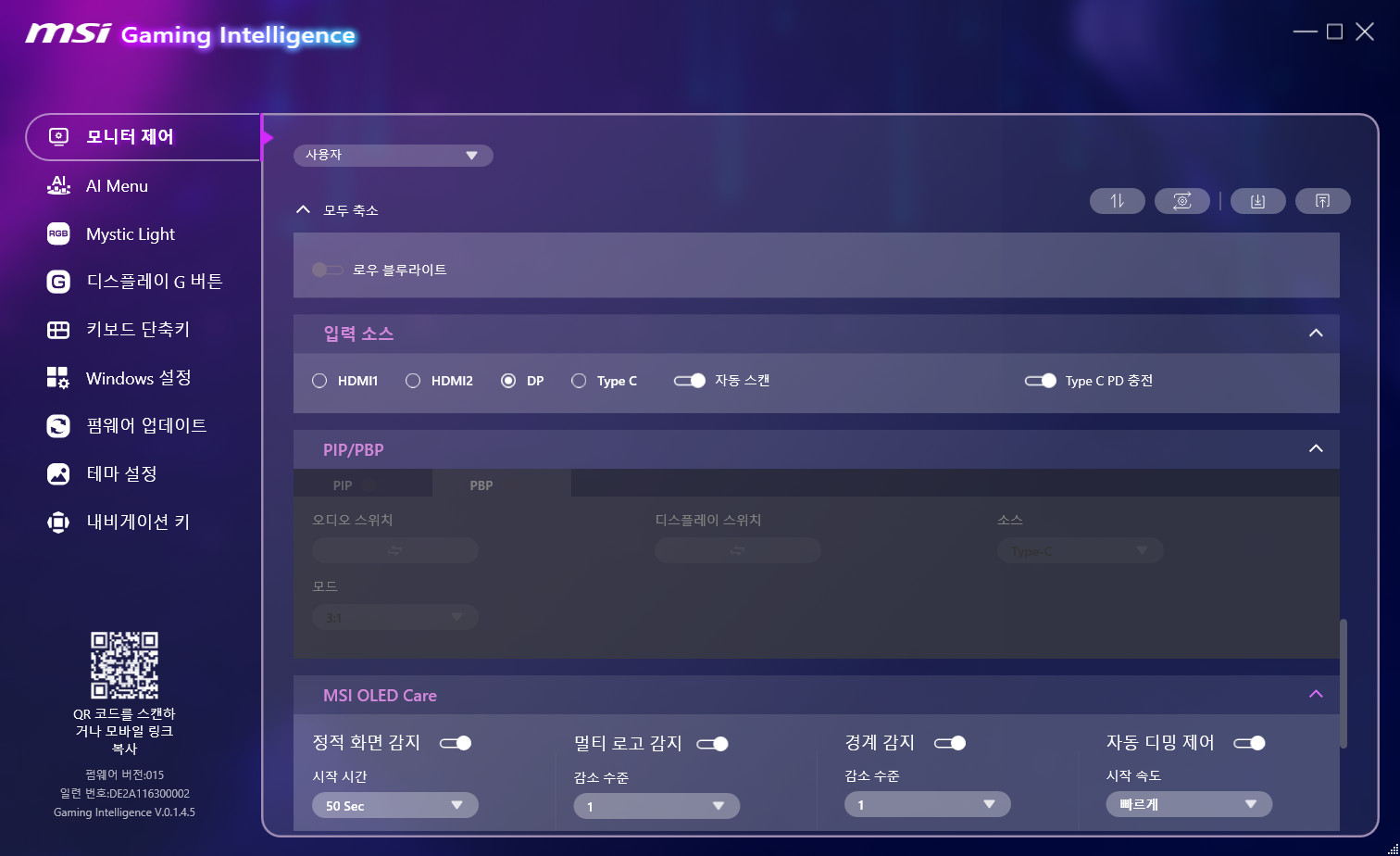Click the 입력 소스 section heading
Screen dimensions: 1400x856
pyautogui.click(x=358, y=334)
